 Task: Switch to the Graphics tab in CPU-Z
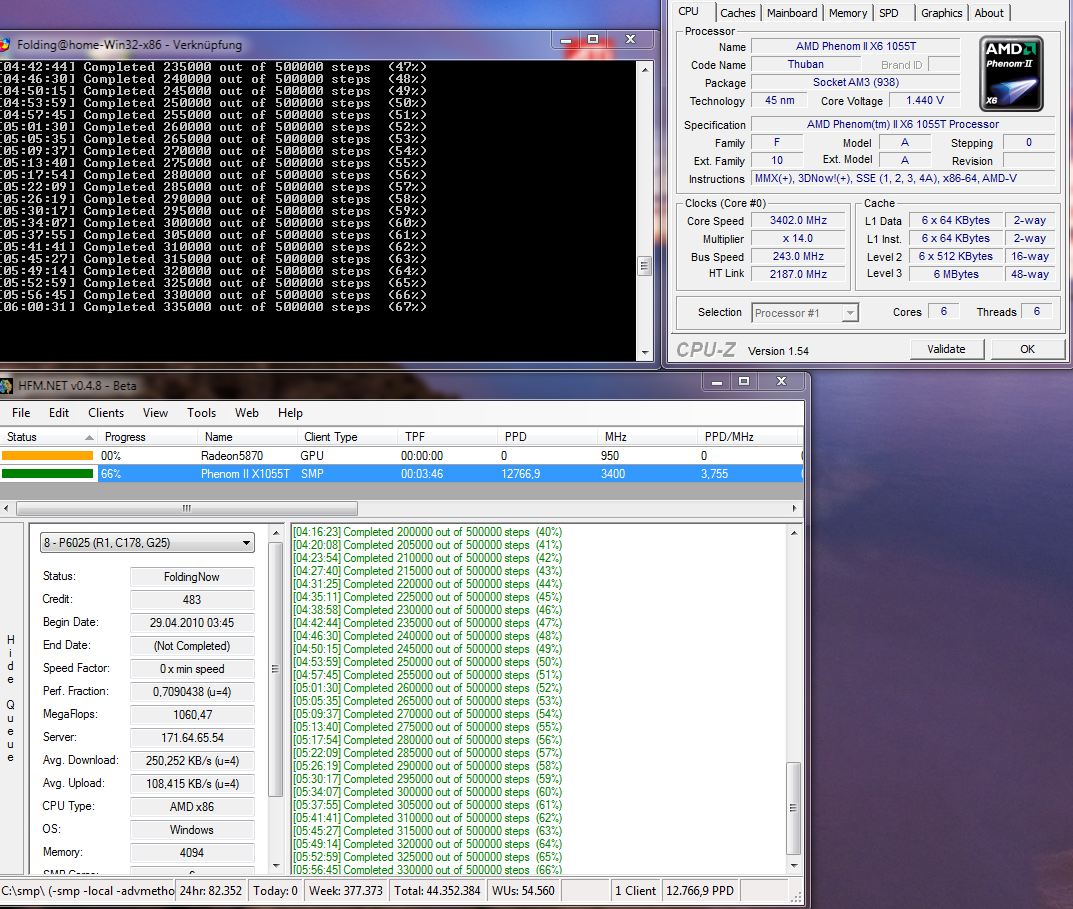pos(941,13)
